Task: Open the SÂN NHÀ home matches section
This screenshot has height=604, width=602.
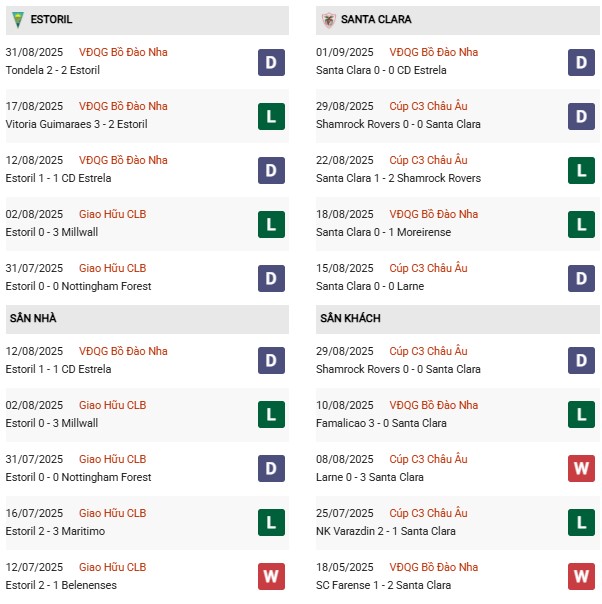Action: tap(32, 318)
